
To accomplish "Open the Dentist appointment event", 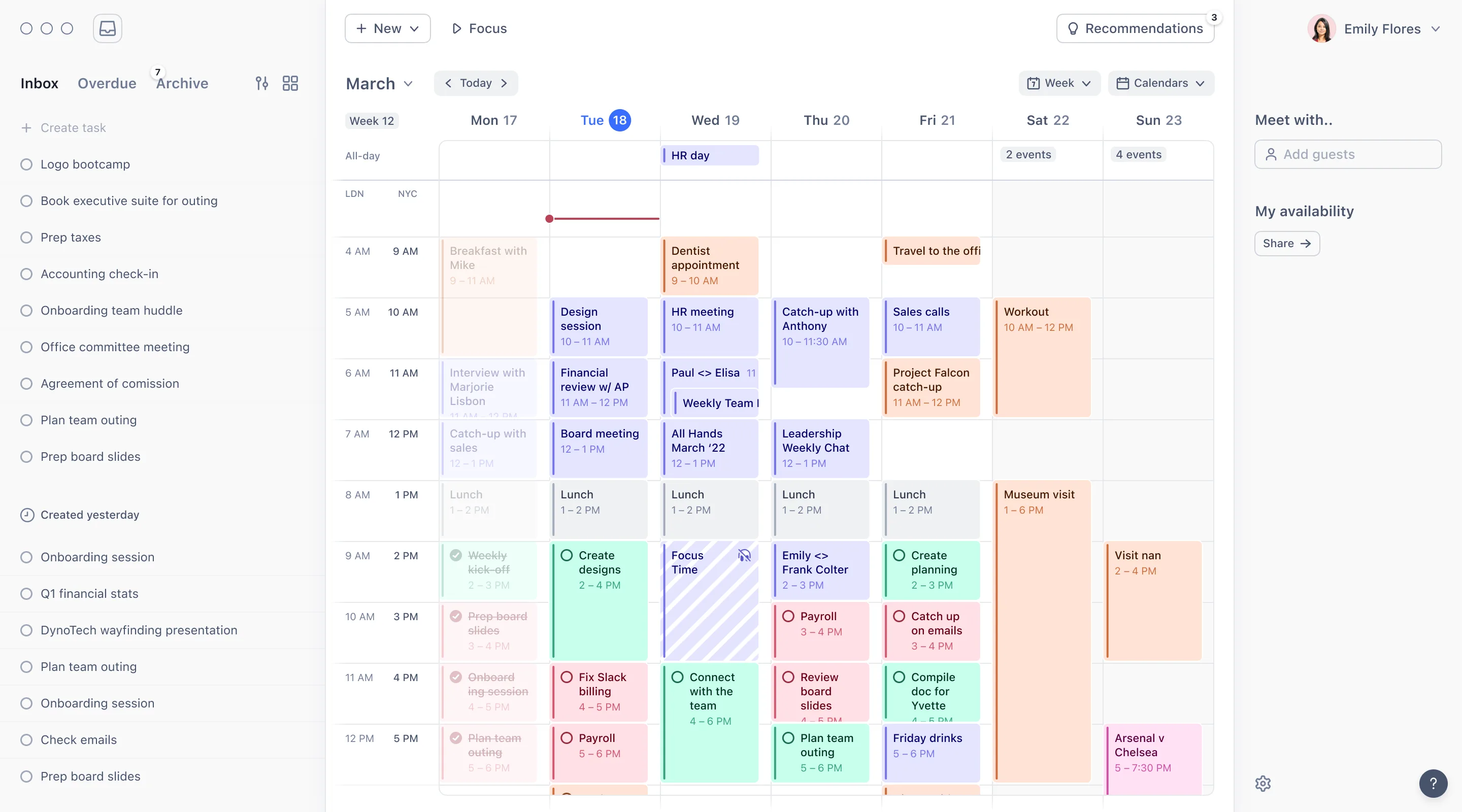I will (x=710, y=265).
